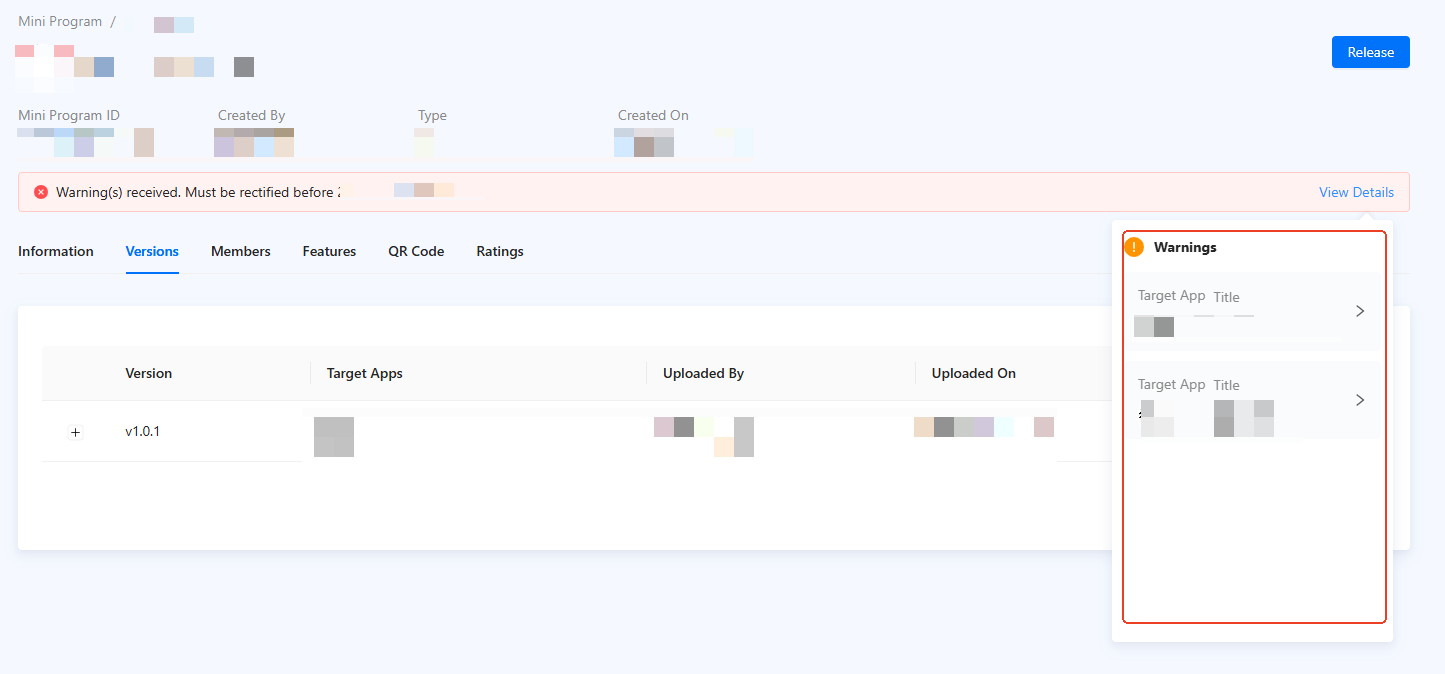Image resolution: width=1445 pixels, height=674 pixels.
Task: Expand the v1.0.1 row with the plus icon
Action: [75, 432]
